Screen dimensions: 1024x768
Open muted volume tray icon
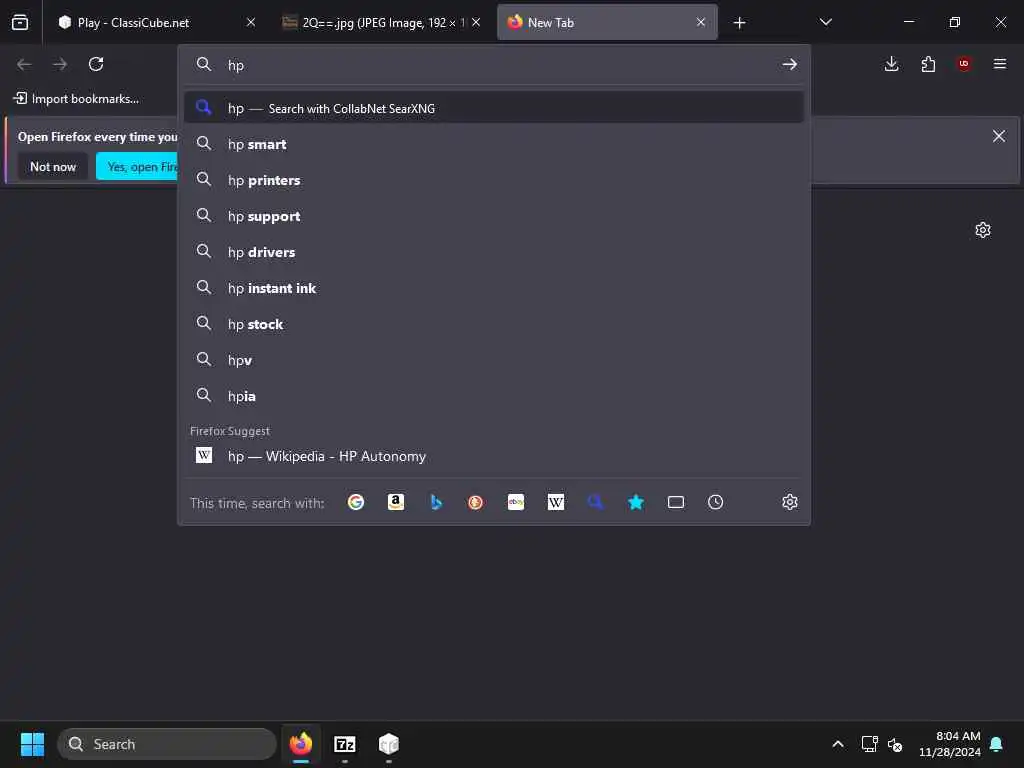895,744
